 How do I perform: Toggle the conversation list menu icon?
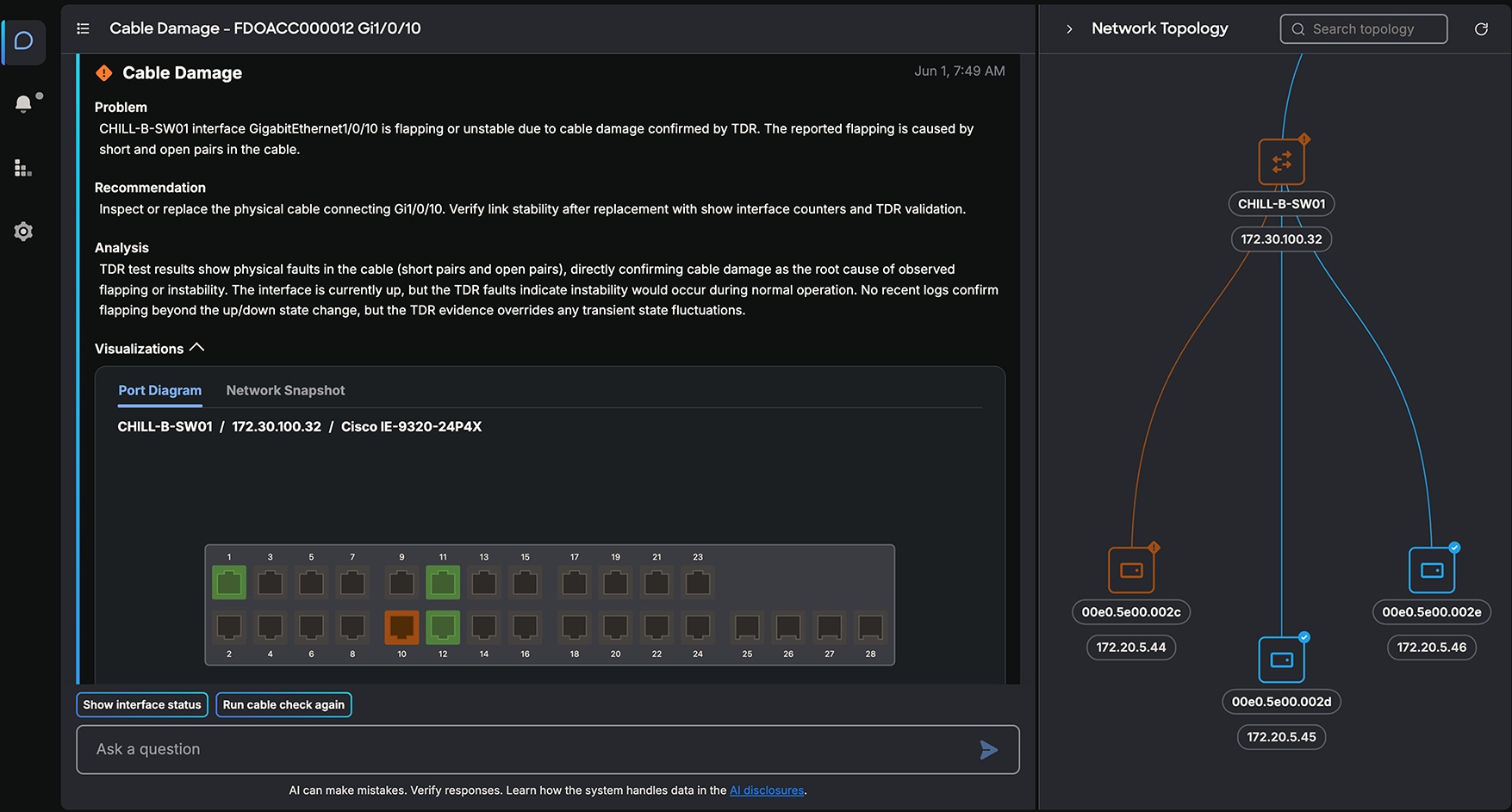(x=83, y=28)
